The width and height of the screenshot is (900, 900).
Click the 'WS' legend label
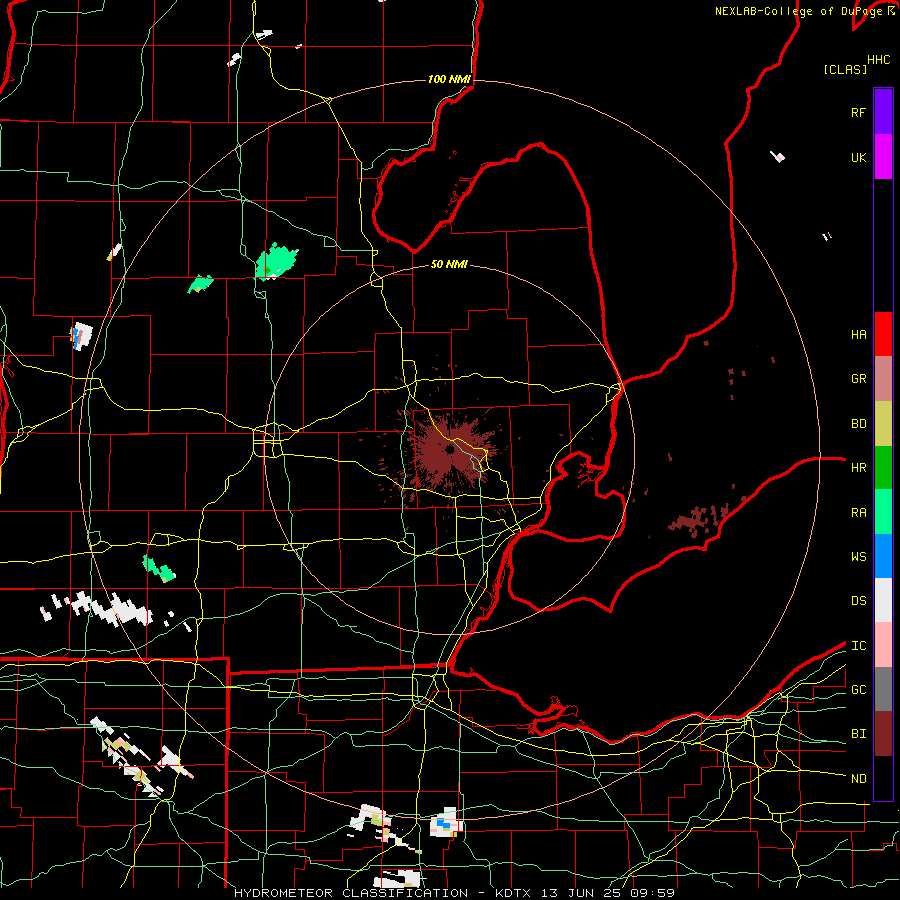coord(858,556)
